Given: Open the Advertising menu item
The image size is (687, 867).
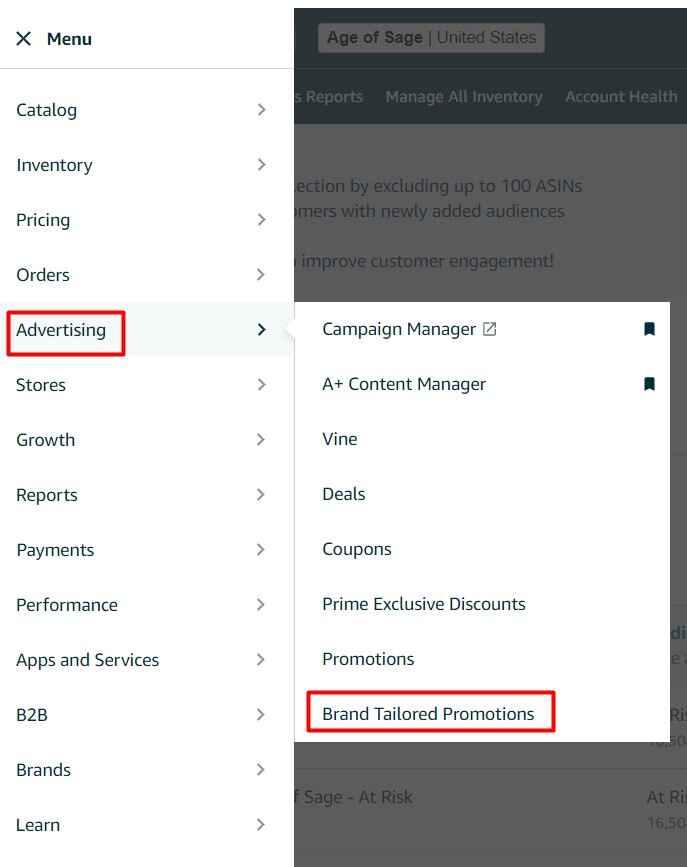Looking at the screenshot, I should pyautogui.click(x=61, y=330).
